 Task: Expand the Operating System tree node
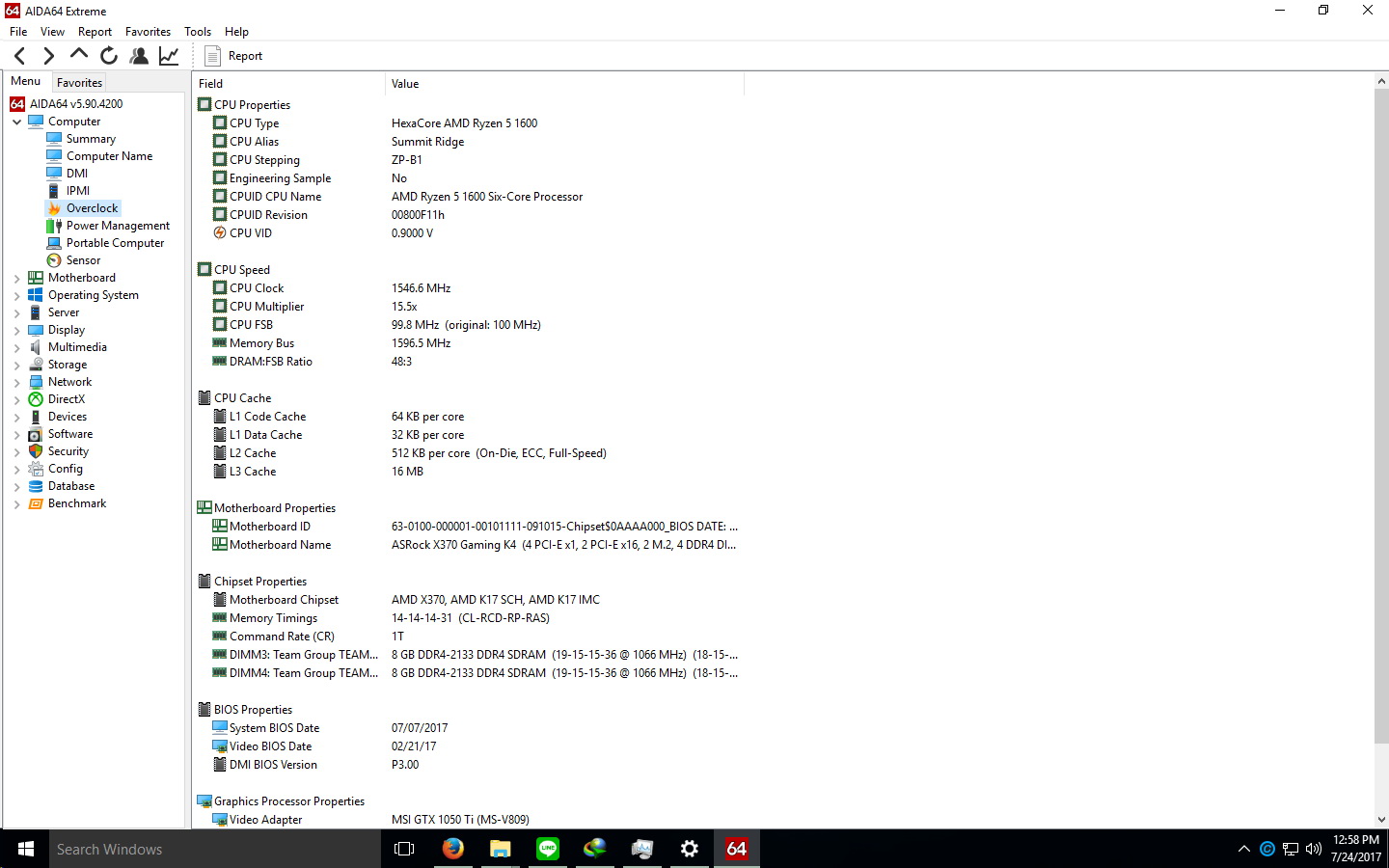tap(16, 296)
